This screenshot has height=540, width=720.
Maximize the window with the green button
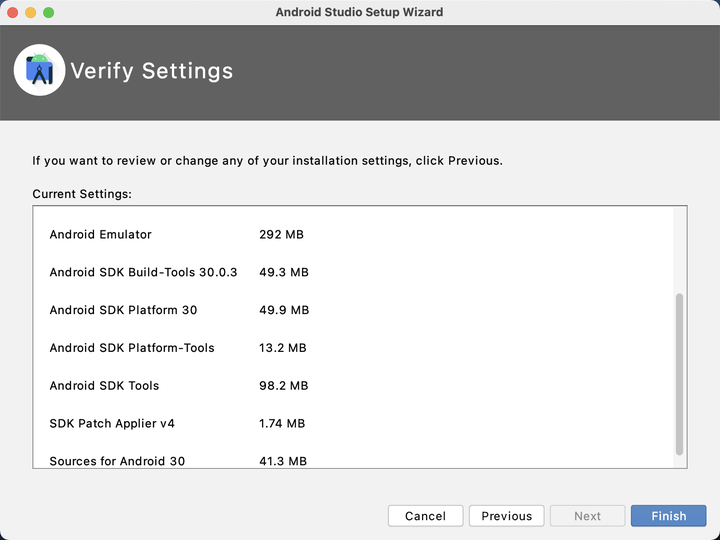tap(49, 12)
